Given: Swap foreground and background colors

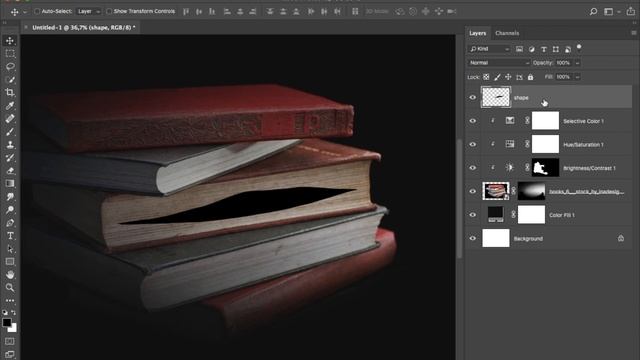Looking at the screenshot, I should (14, 312).
